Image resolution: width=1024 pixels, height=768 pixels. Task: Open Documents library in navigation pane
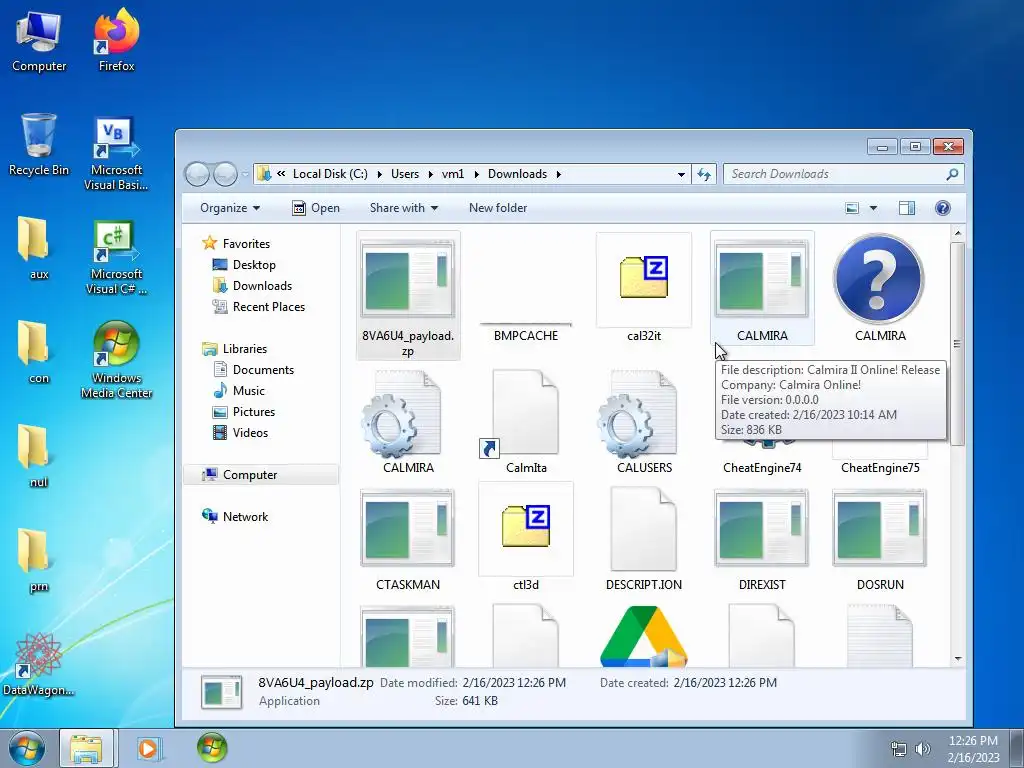coord(263,370)
